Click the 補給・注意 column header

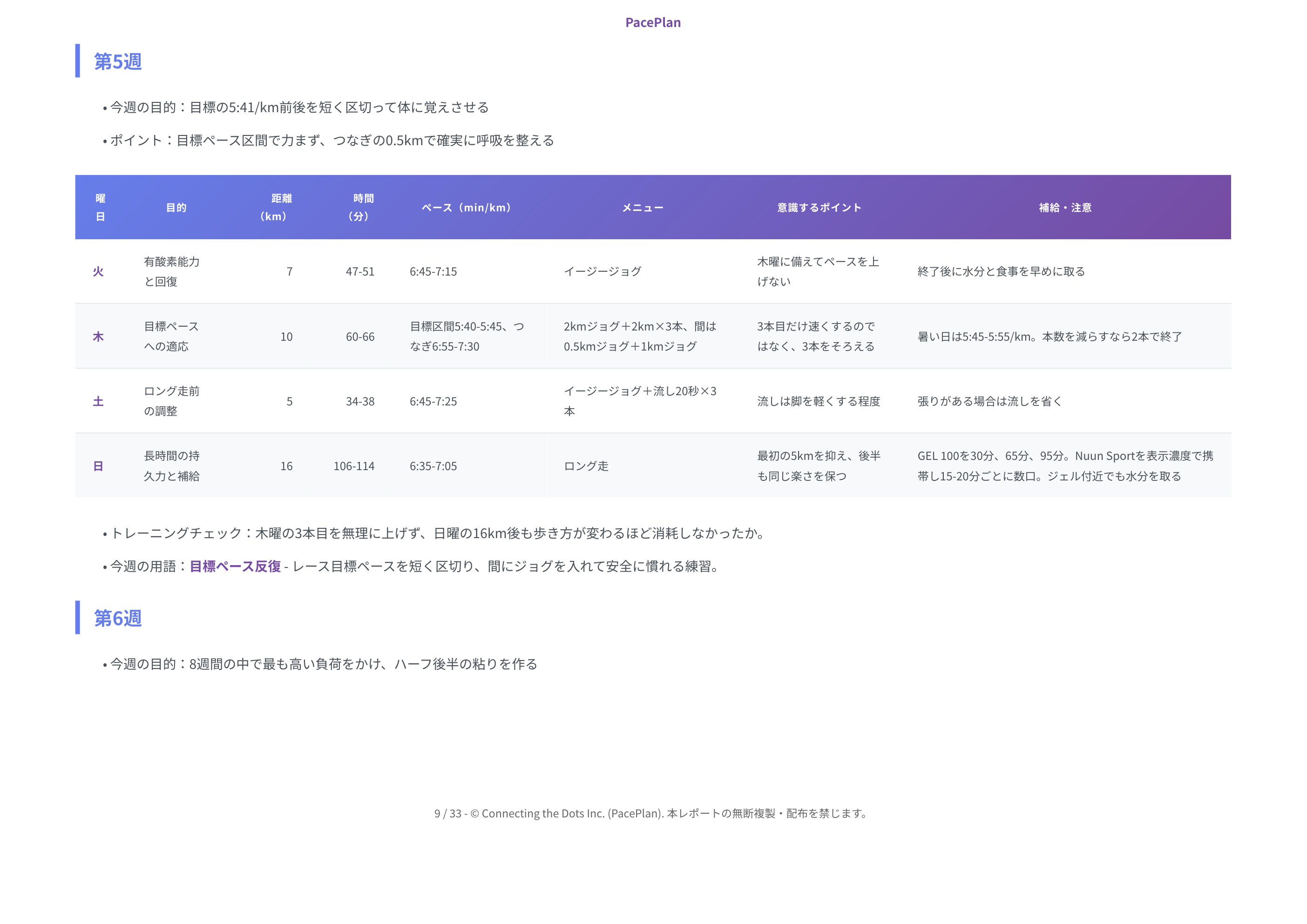(x=1065, y=208)
